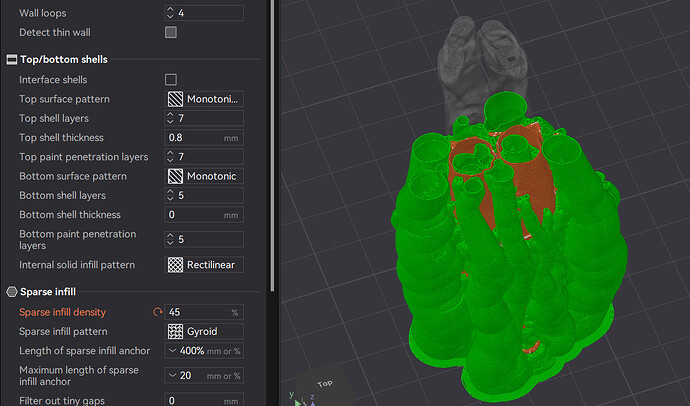Expand the Length of sparse infill anchor dropdown
Viewport: 690px width, 406px height.
204,351
